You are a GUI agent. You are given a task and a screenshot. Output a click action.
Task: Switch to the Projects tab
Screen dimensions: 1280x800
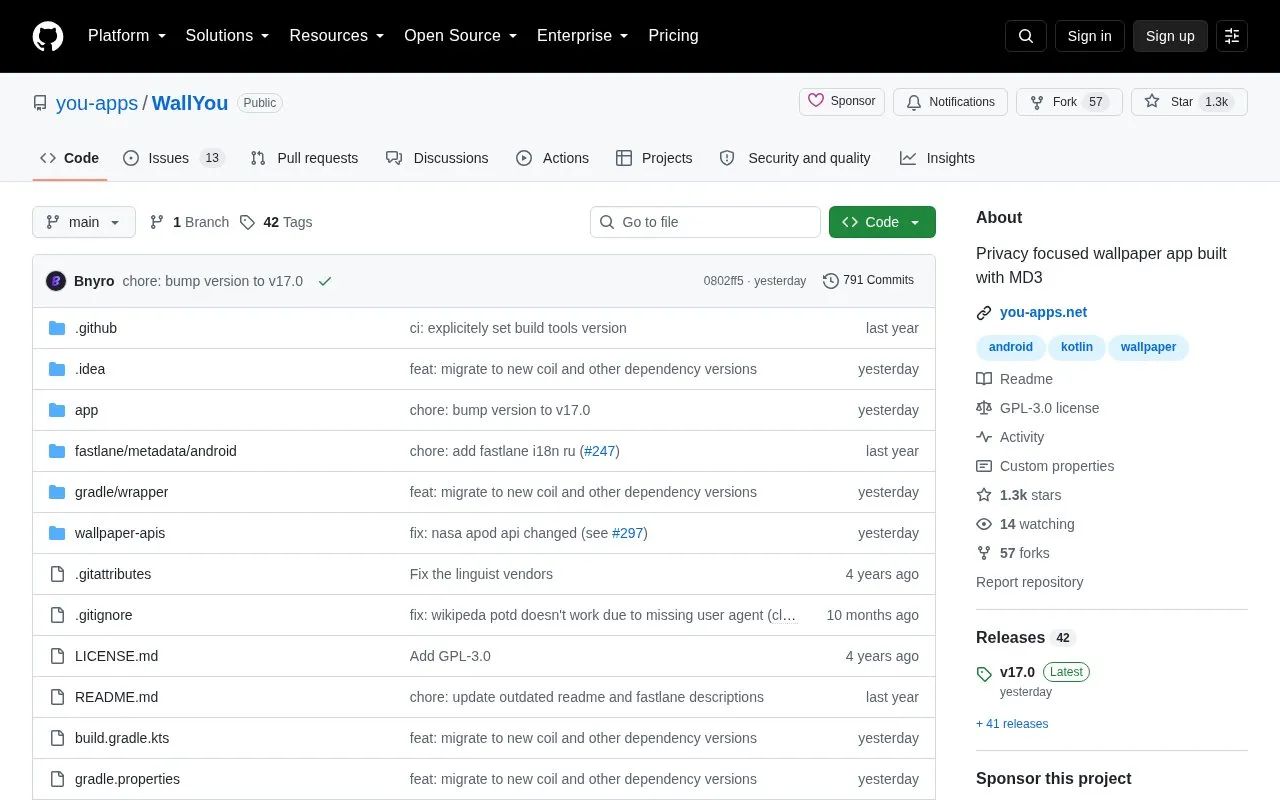click(x=654, y=158)
